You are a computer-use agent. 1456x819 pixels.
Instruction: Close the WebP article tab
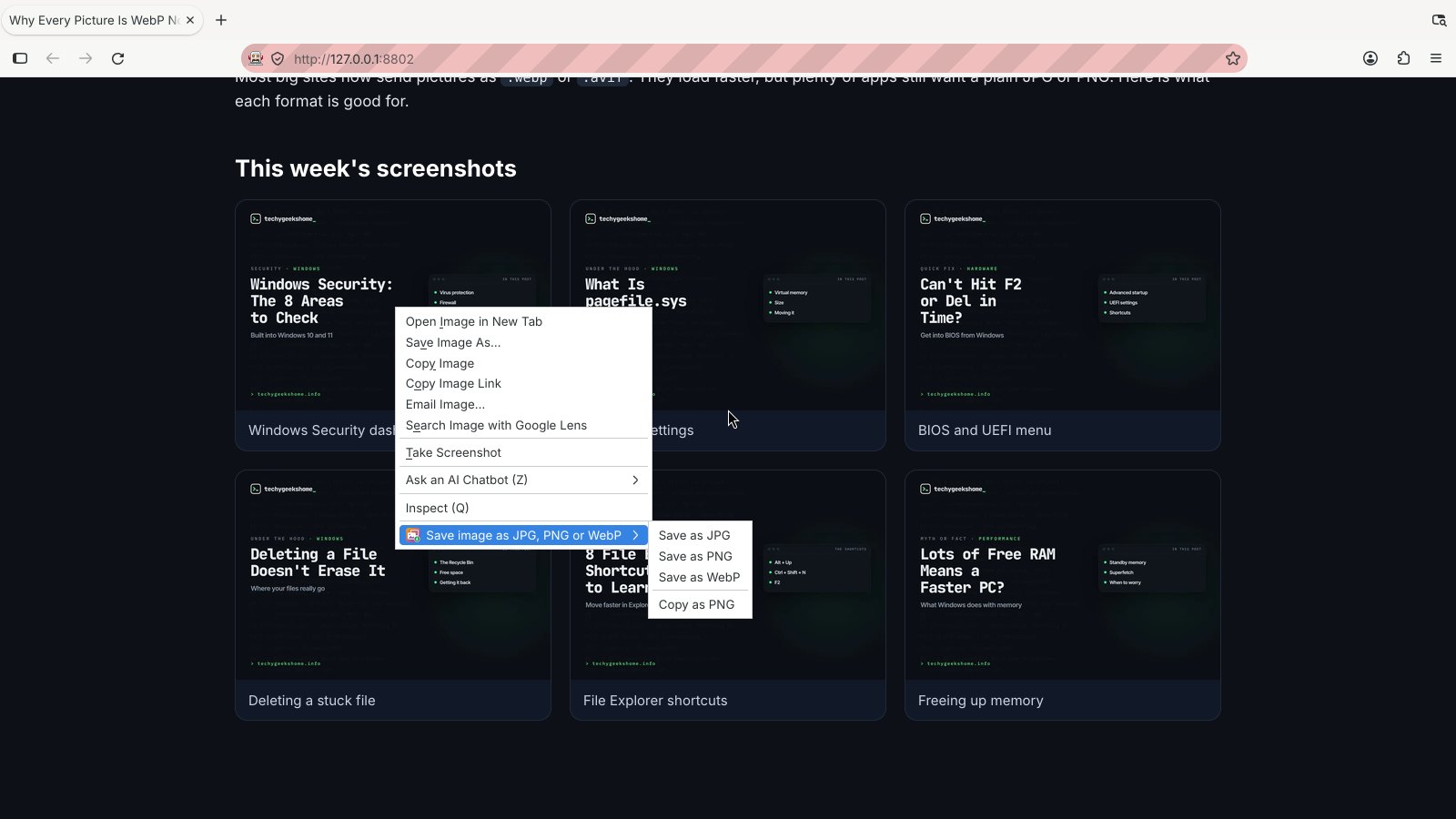point(190,20)
